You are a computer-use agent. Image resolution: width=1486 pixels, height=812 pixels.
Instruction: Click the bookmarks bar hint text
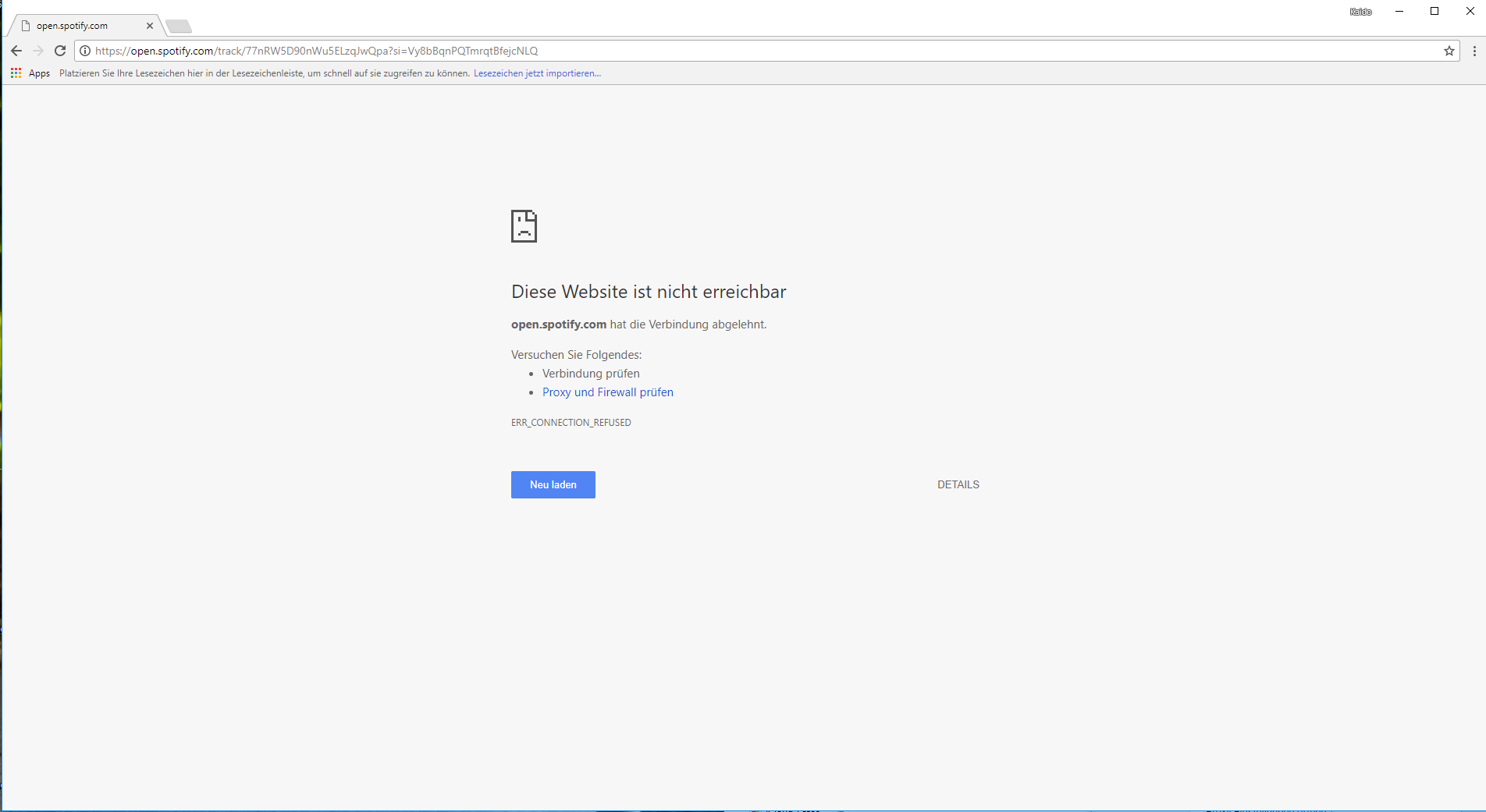point(265,73)
